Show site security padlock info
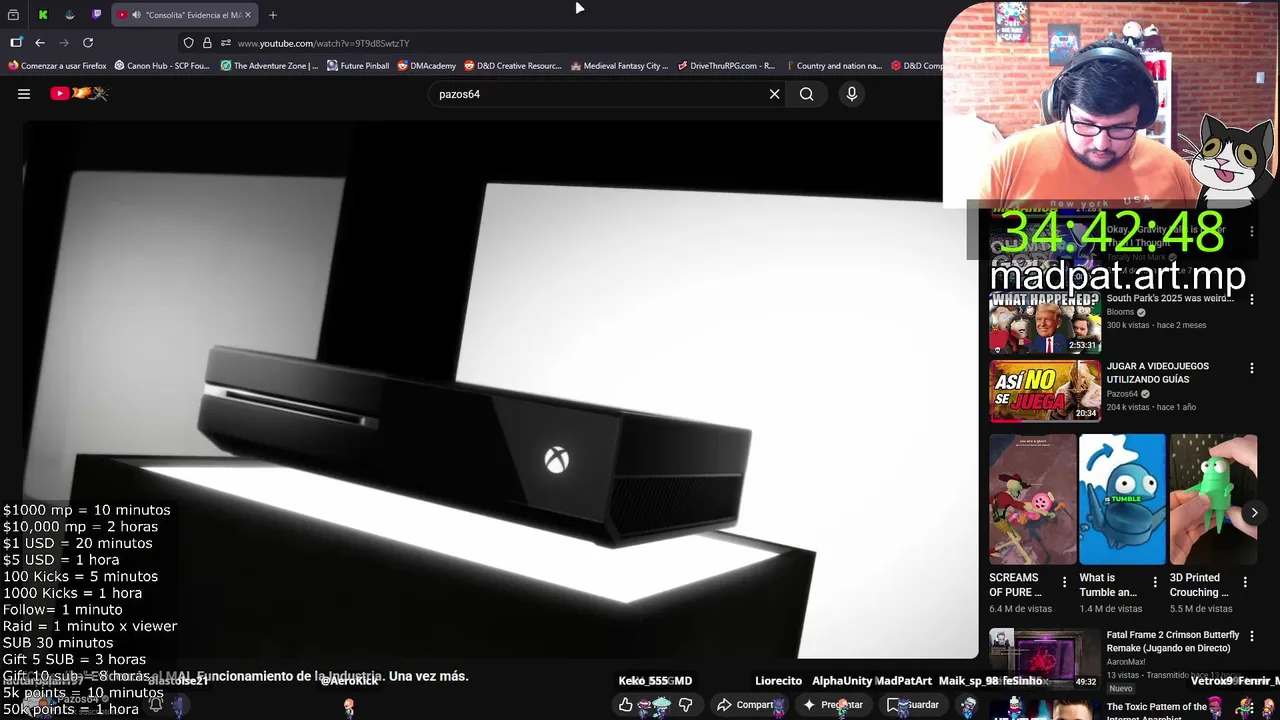1280x720 pixels. click(x=207, y=43)
